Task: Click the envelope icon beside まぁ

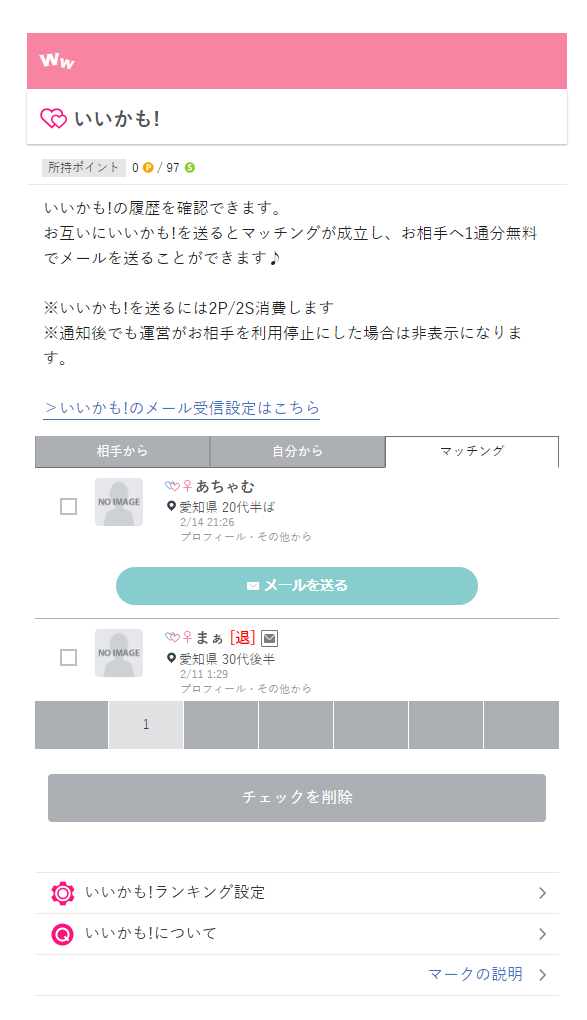Action: coord(269,638)
